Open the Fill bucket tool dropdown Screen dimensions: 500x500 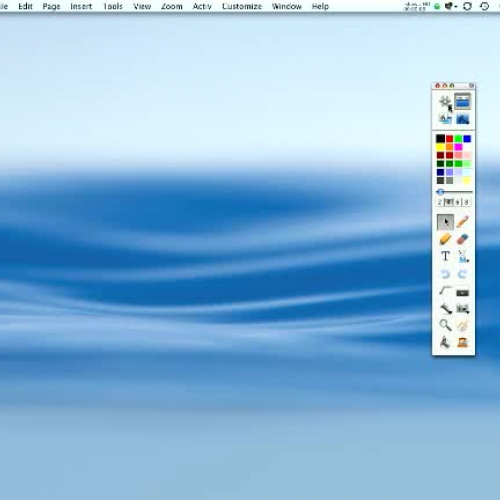coord(463,256)
